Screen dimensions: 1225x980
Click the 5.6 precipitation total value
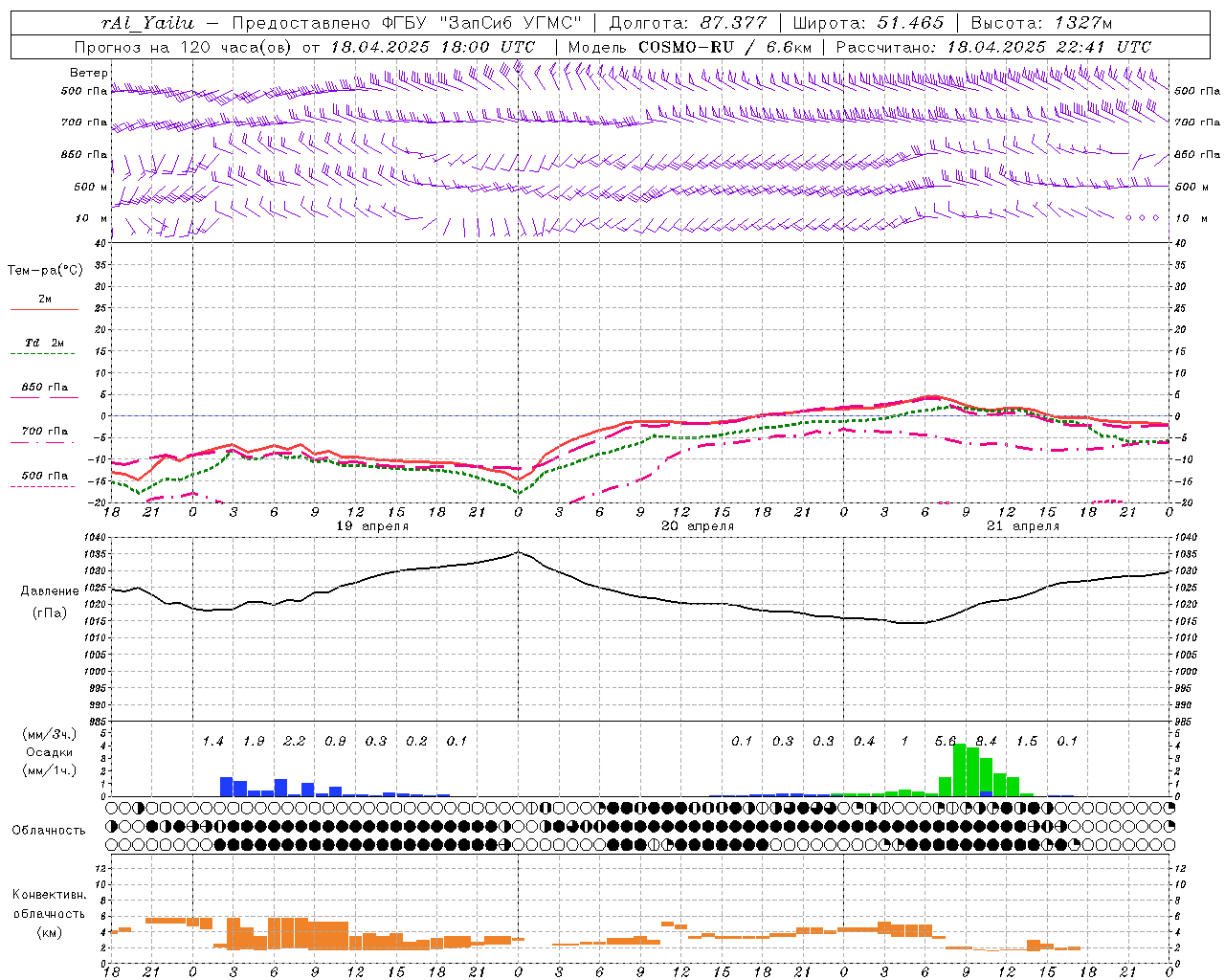[945, 742]
